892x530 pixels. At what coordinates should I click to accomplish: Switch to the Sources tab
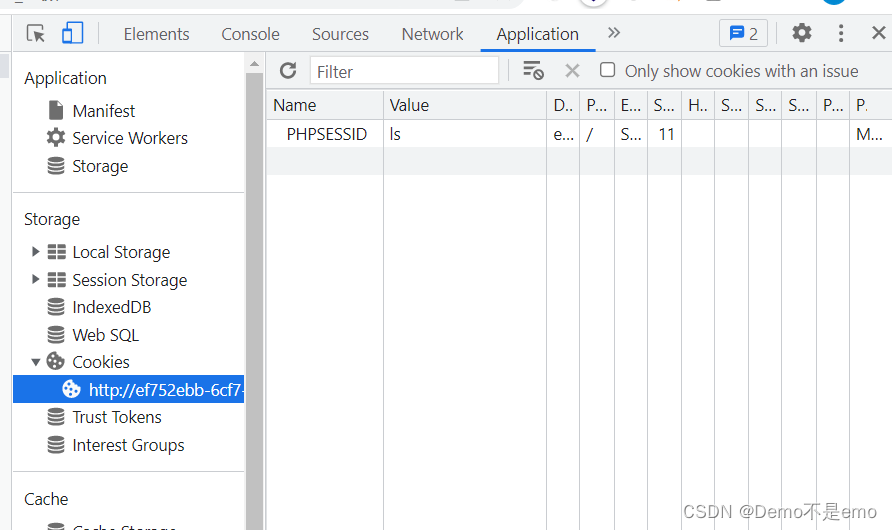[340, 34]
